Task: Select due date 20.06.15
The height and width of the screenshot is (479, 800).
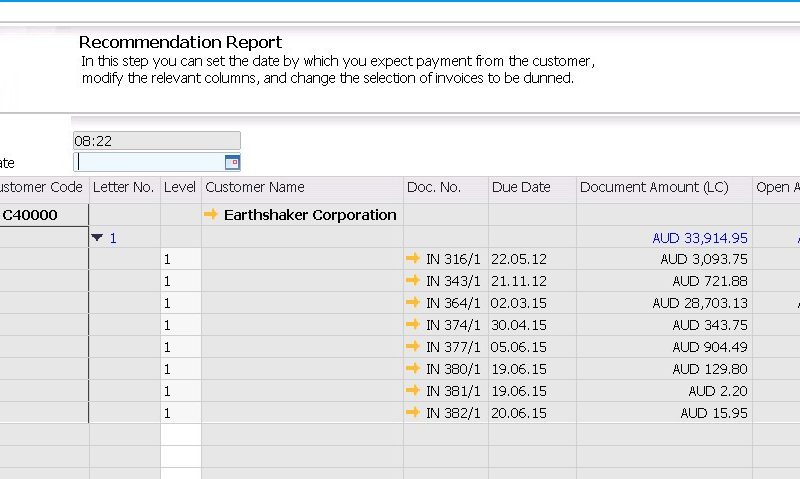Action: pyautogui.click(x=519, y=413)
